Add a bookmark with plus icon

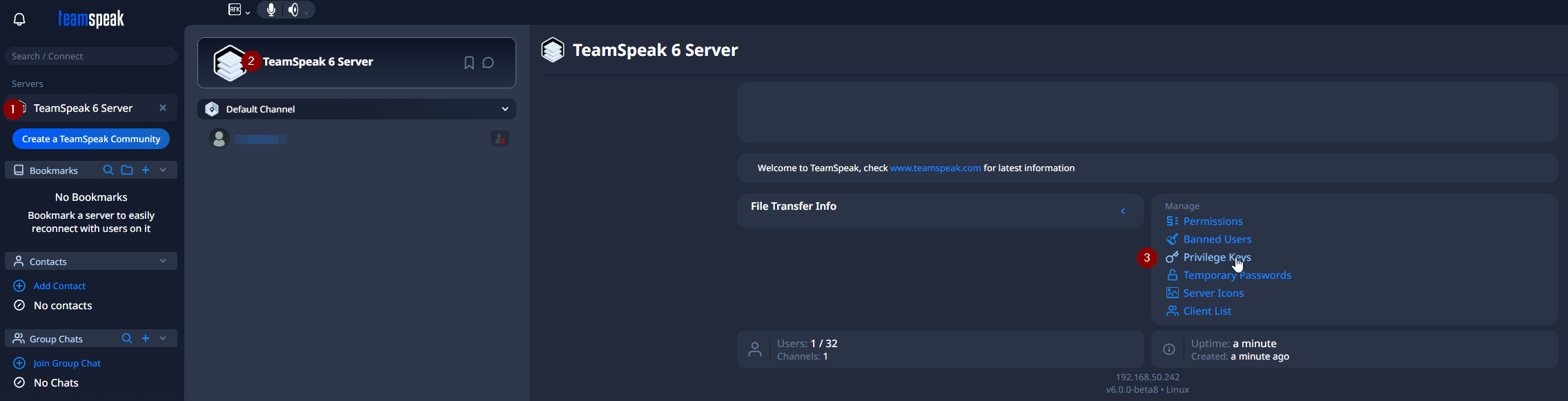tap(146, 170)
